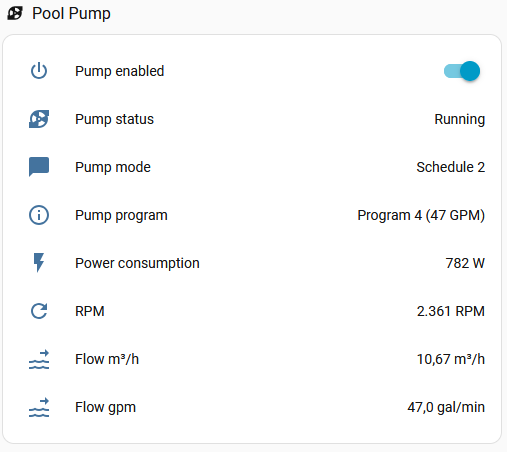Open the Flow m³/h label
This screenshot has width=507, height=452.
pos(107,359)
